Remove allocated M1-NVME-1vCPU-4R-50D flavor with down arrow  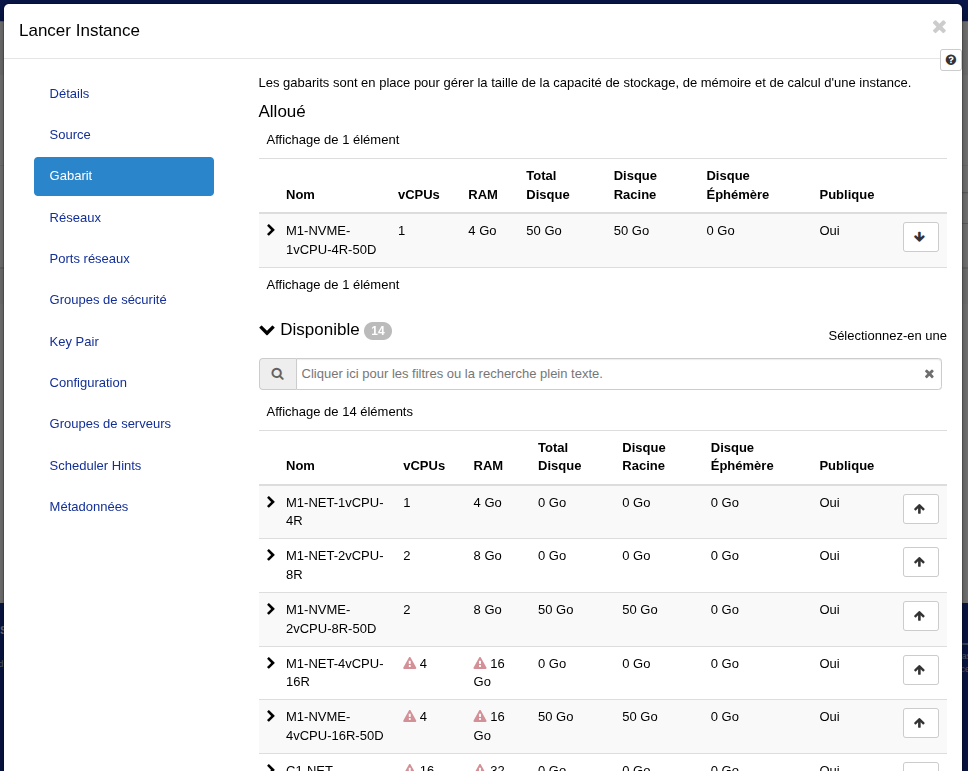[920, 237]
